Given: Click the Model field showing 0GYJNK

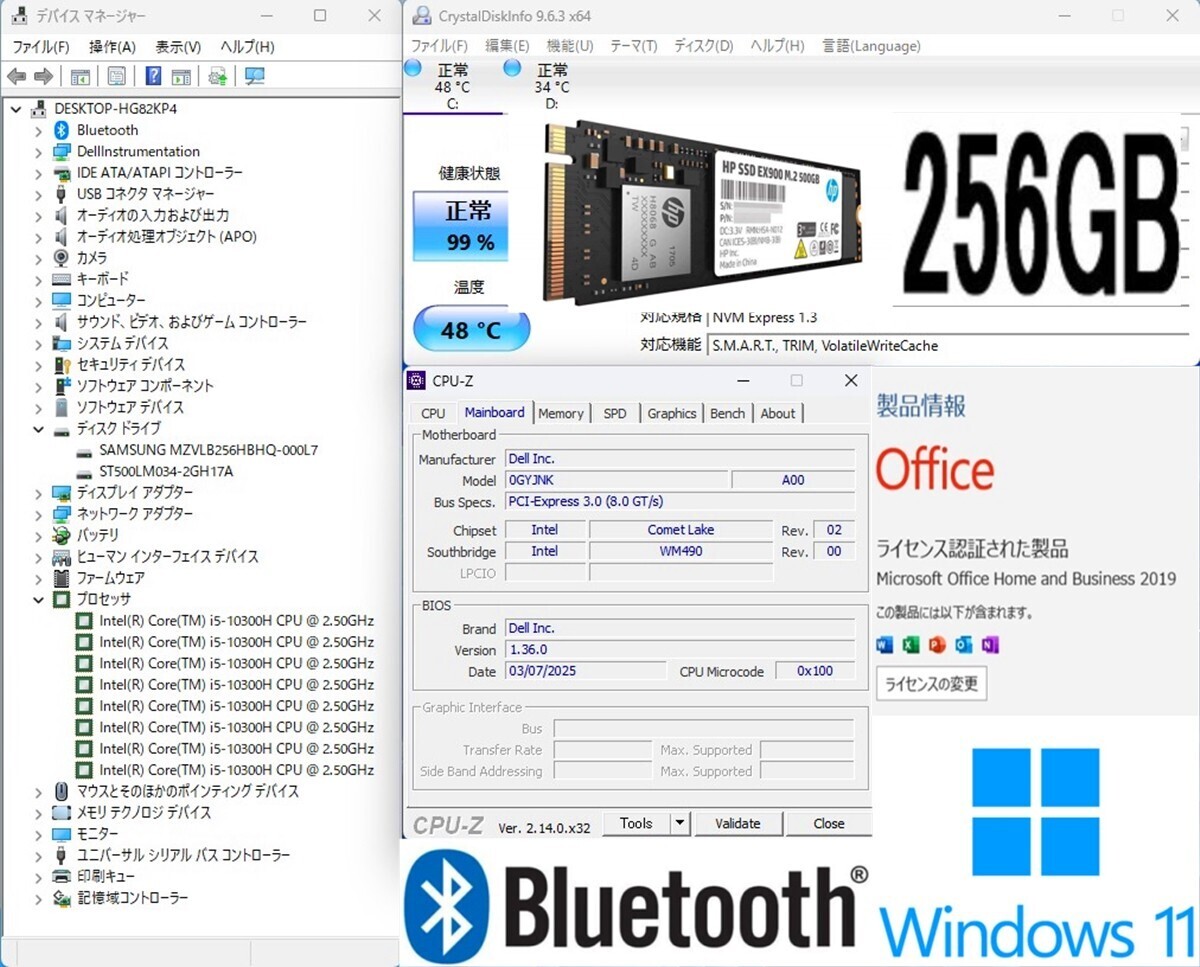Looking at the screenshot, I should 616,480.
